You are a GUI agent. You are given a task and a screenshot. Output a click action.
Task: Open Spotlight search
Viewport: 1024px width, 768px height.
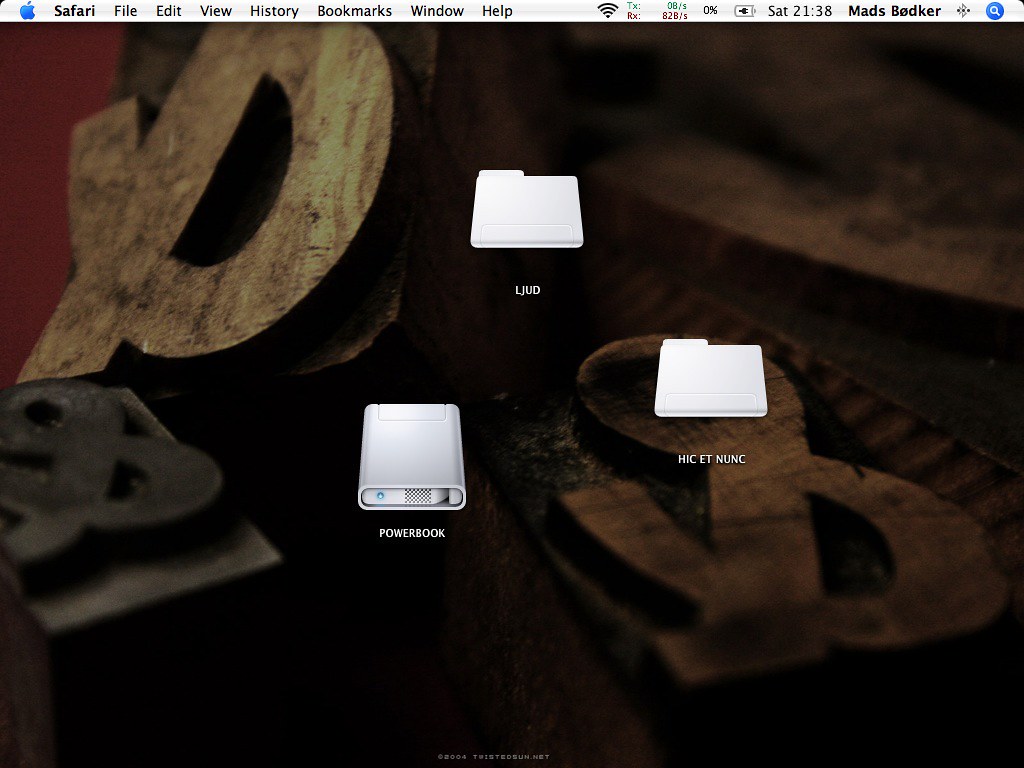(995, 11)
